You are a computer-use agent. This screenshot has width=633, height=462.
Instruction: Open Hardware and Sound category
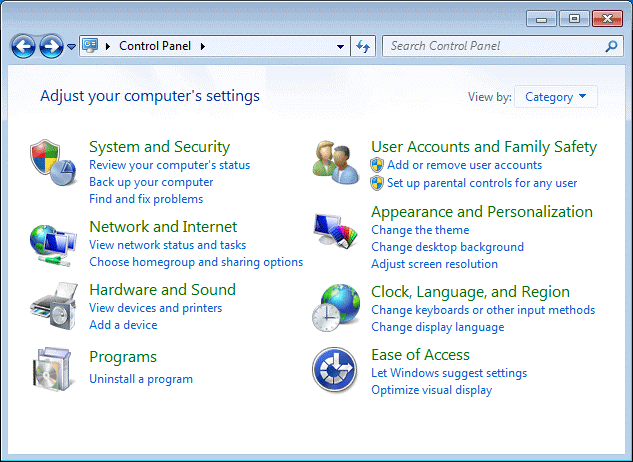coord(162,290)
